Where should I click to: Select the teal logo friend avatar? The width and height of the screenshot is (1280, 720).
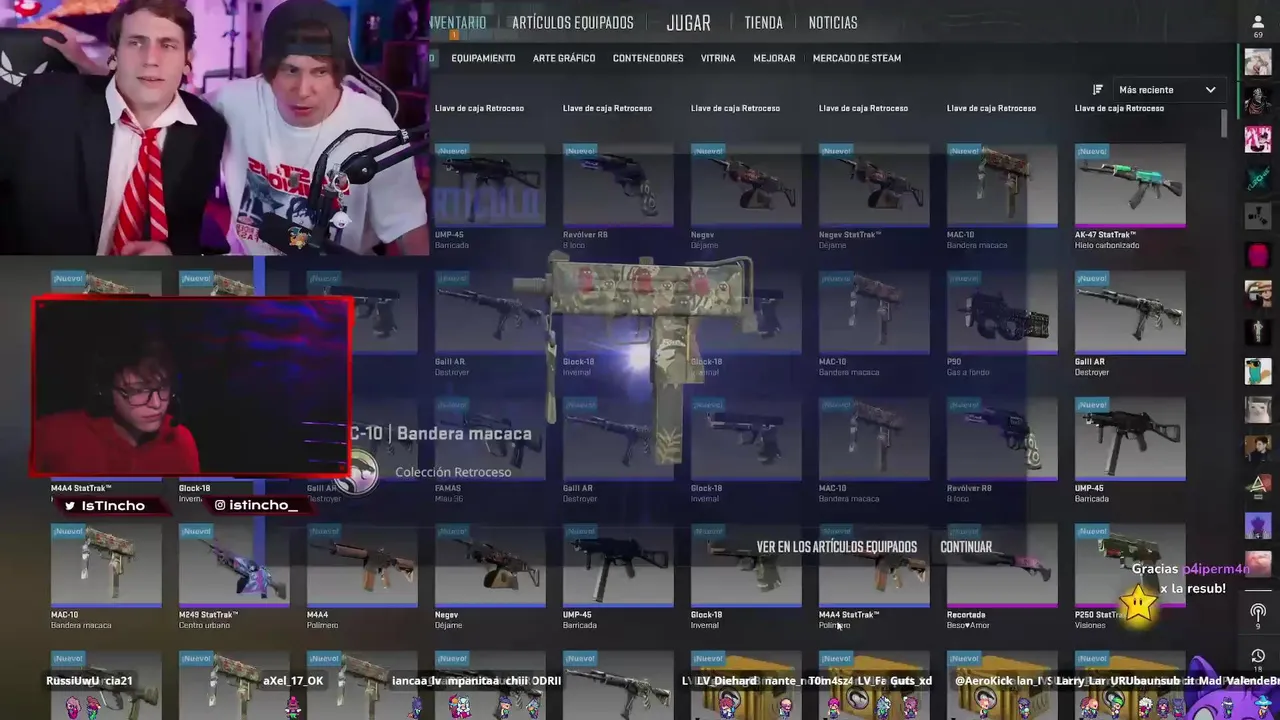(x=1258, y=178)
